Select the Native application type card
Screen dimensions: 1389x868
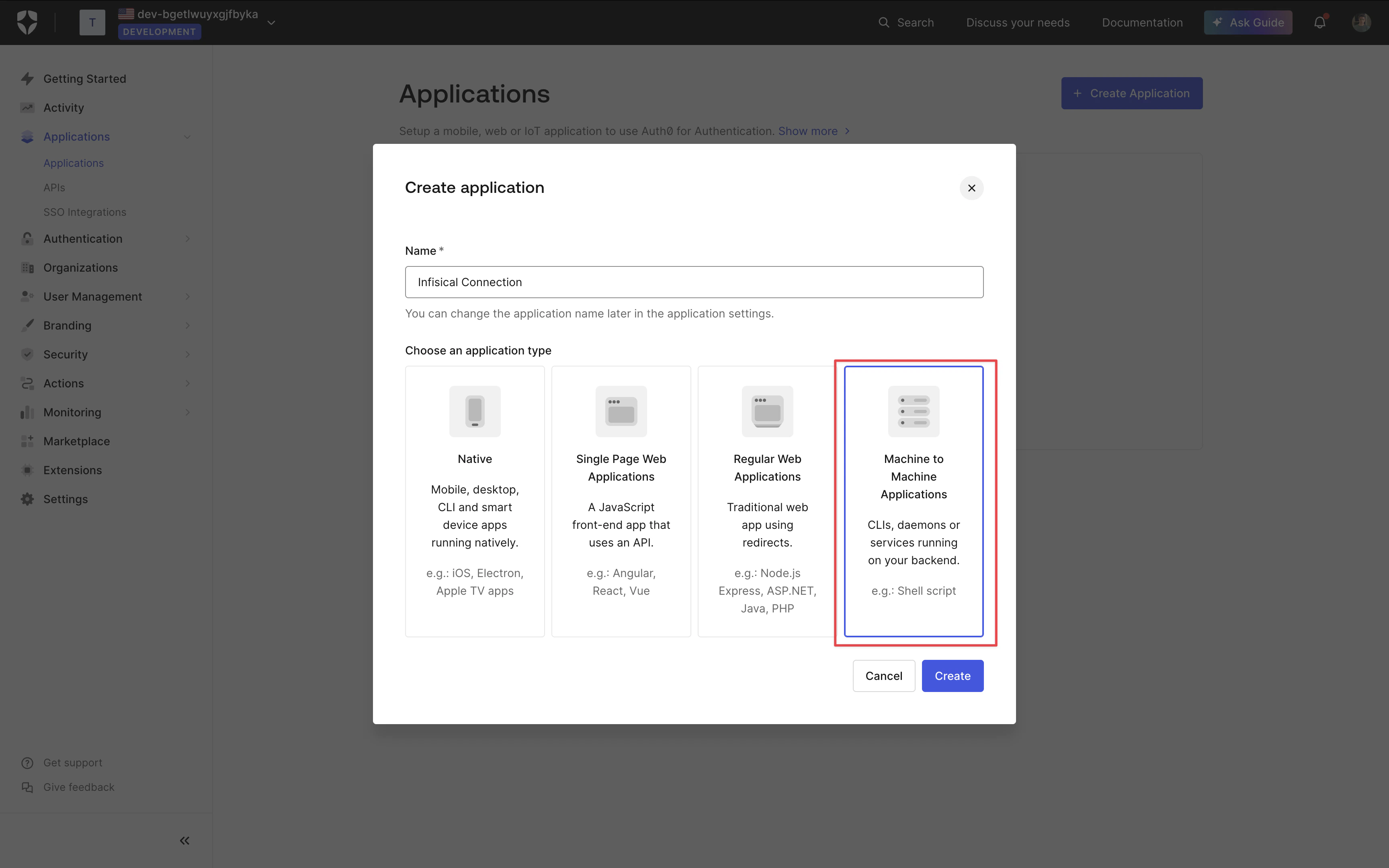tap(475, 501)
